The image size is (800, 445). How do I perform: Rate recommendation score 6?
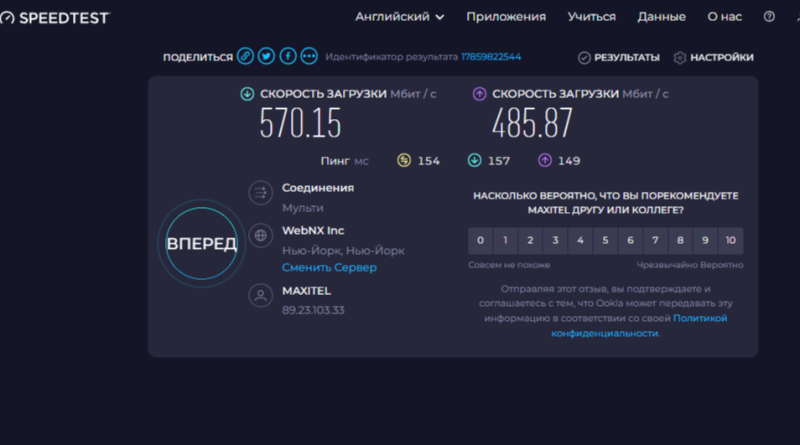tap(630, 240)
